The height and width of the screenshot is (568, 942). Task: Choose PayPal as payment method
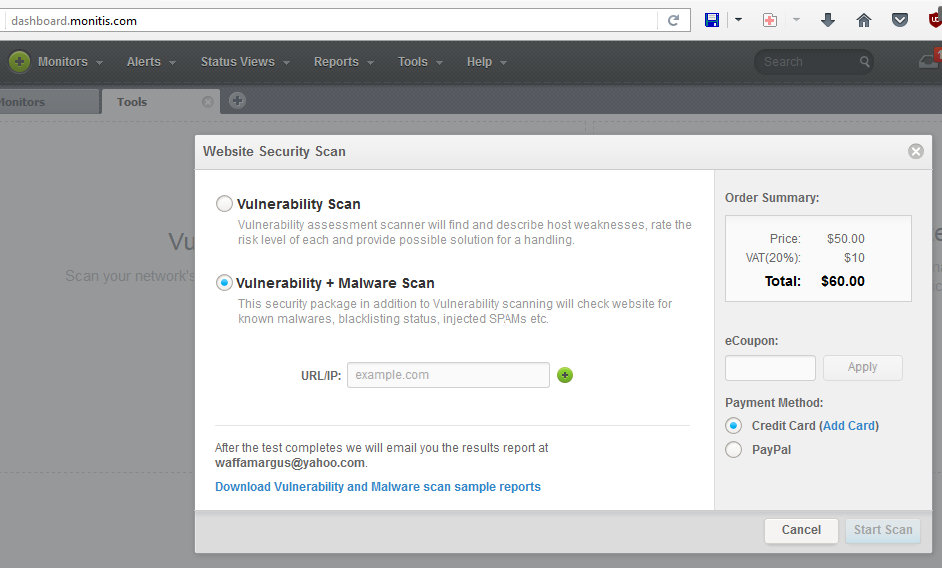(x=734, y=450)
